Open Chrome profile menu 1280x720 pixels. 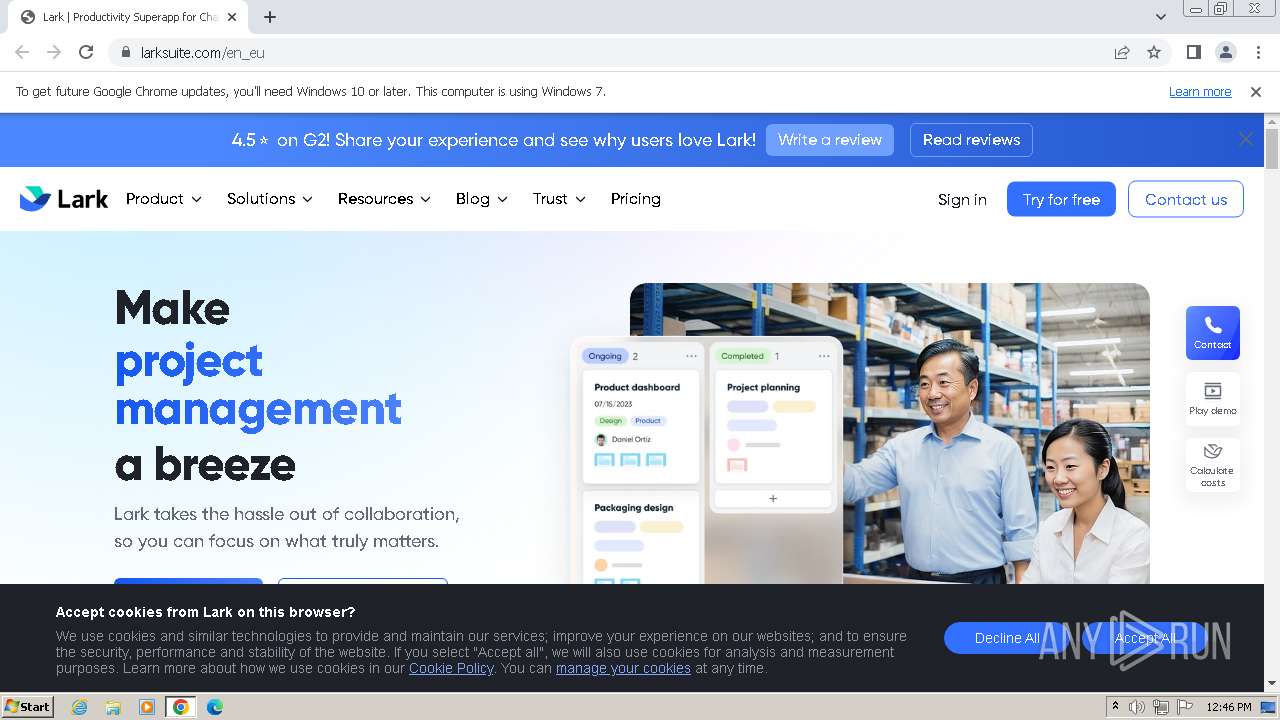[x=1225, y=52]
